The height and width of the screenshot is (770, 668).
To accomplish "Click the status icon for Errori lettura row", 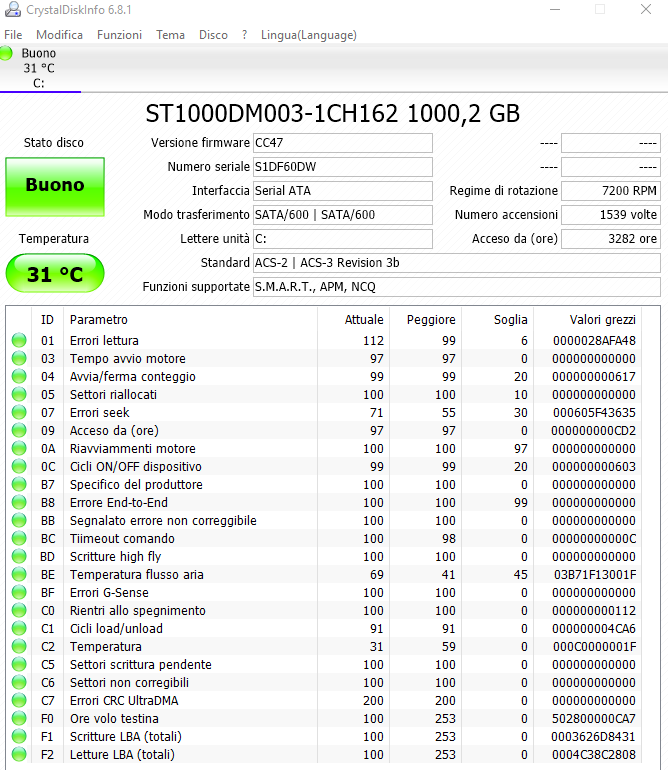I will 19,340.
